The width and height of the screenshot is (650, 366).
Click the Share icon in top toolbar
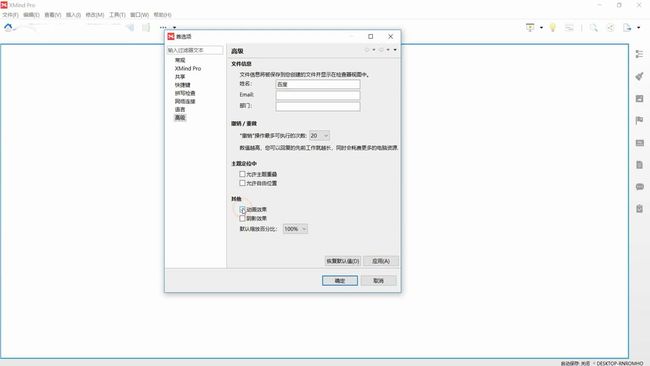click(611, 28)
